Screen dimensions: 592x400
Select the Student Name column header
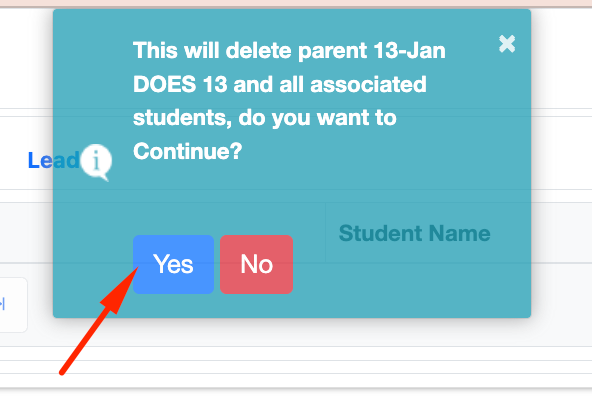tap(415, 233)
